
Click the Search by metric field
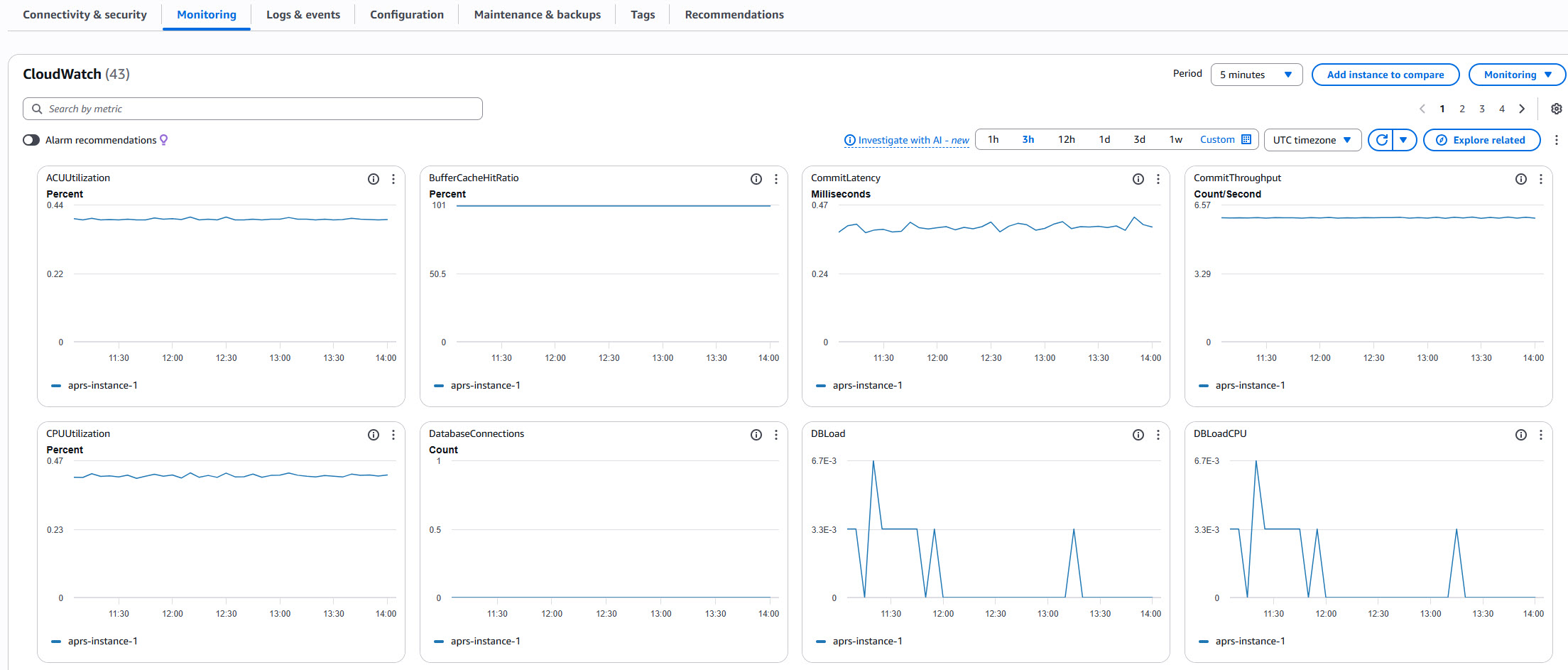pyautogui.click(x=252, y=109)
